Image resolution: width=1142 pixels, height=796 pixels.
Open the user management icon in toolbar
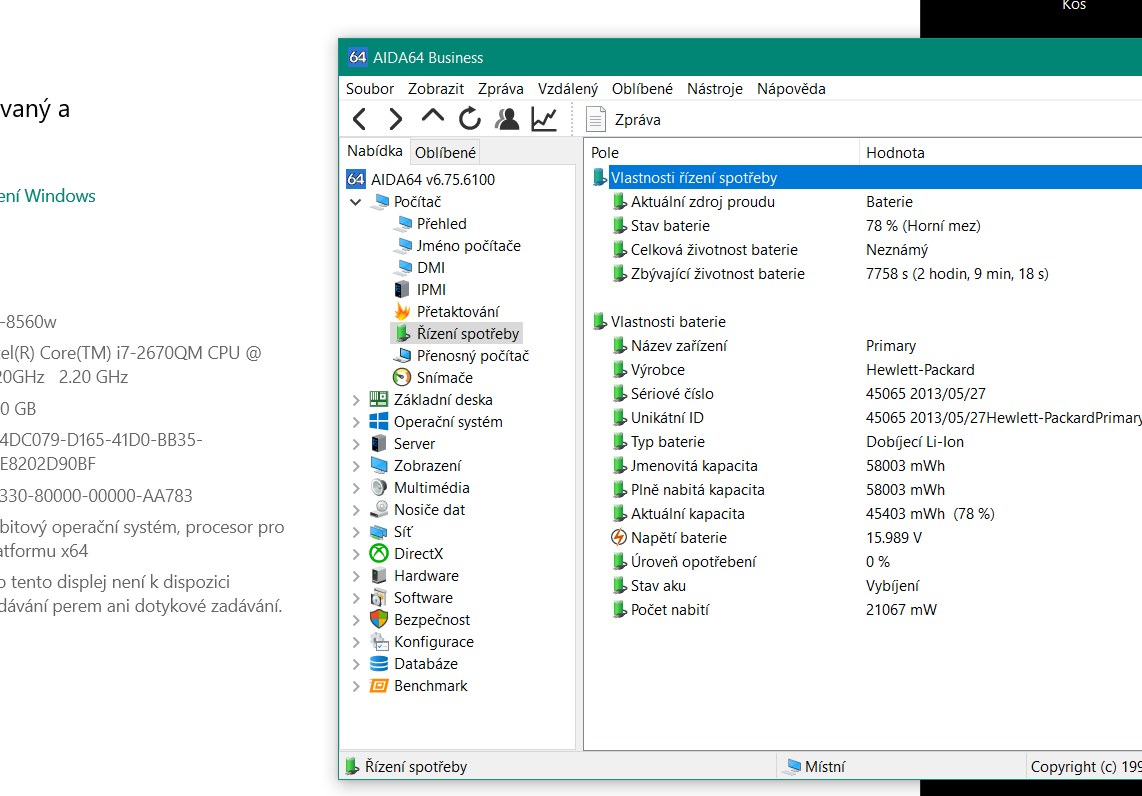(x=507, y=120)
